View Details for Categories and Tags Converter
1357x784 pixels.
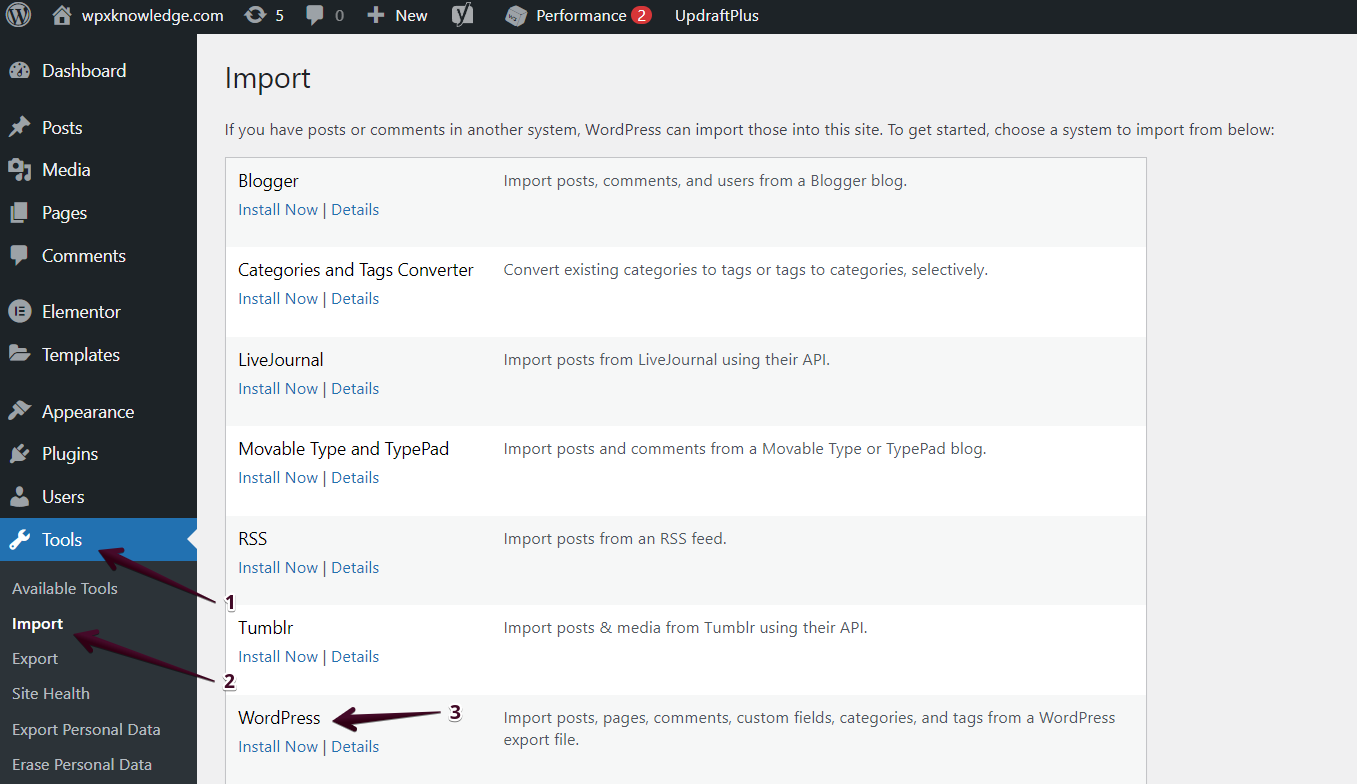(355, 299)
